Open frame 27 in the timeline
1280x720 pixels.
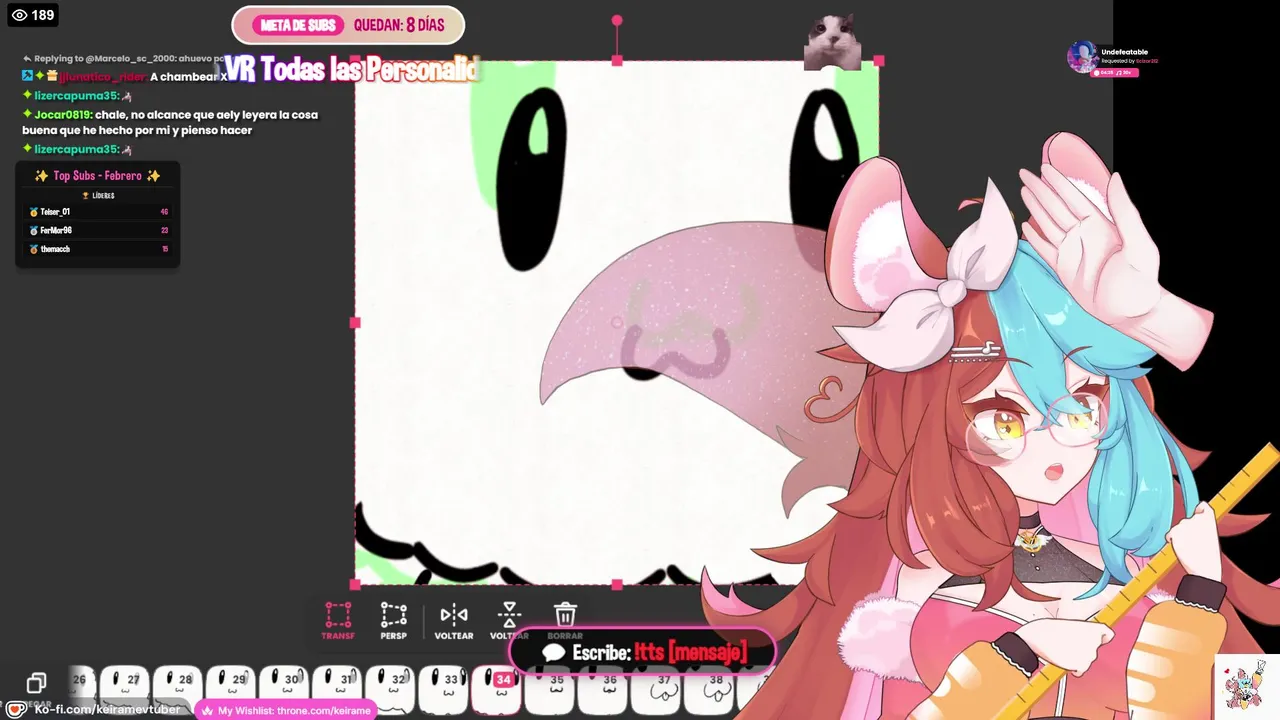(124, 688)
